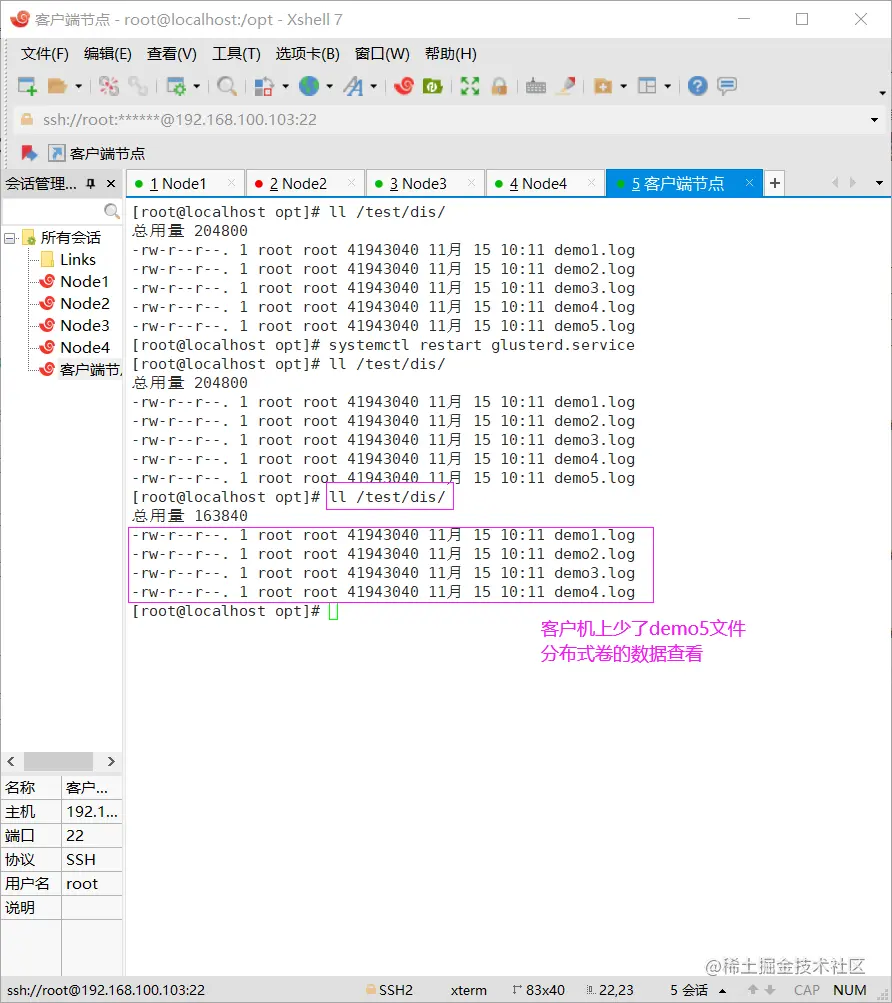This screenshot has width=892, height=1003.
Task: Open Help via blue question icon
Action: tap(697, 86)
